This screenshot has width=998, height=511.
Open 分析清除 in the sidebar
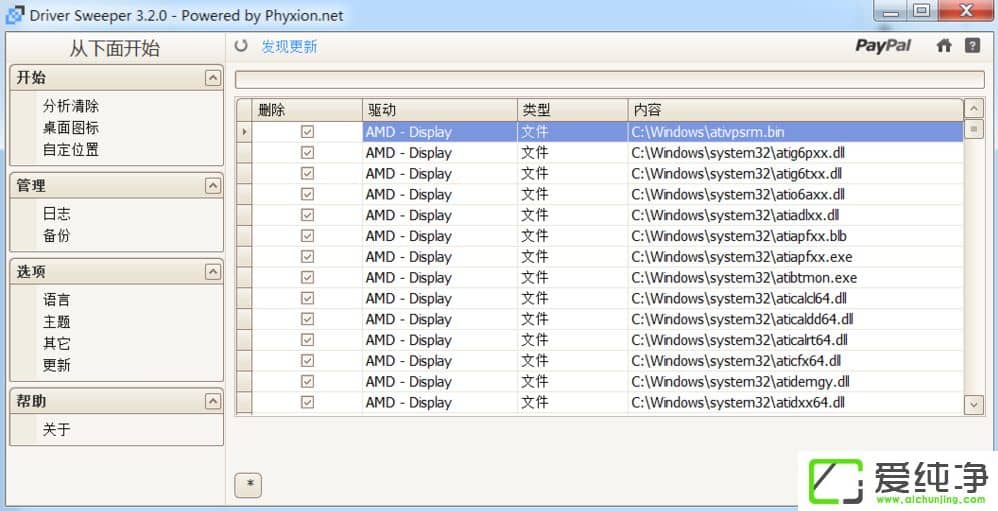coord(71,106)
